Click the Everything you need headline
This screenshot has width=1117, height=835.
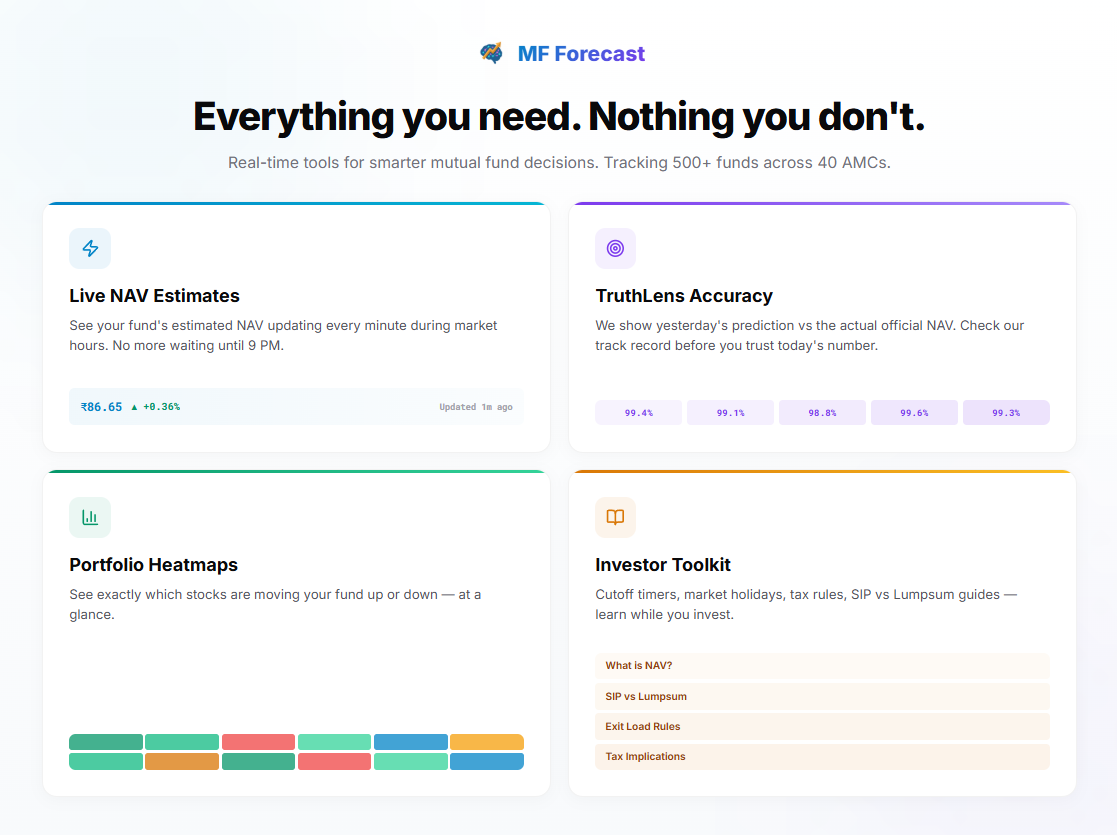[x=558, y=117]
